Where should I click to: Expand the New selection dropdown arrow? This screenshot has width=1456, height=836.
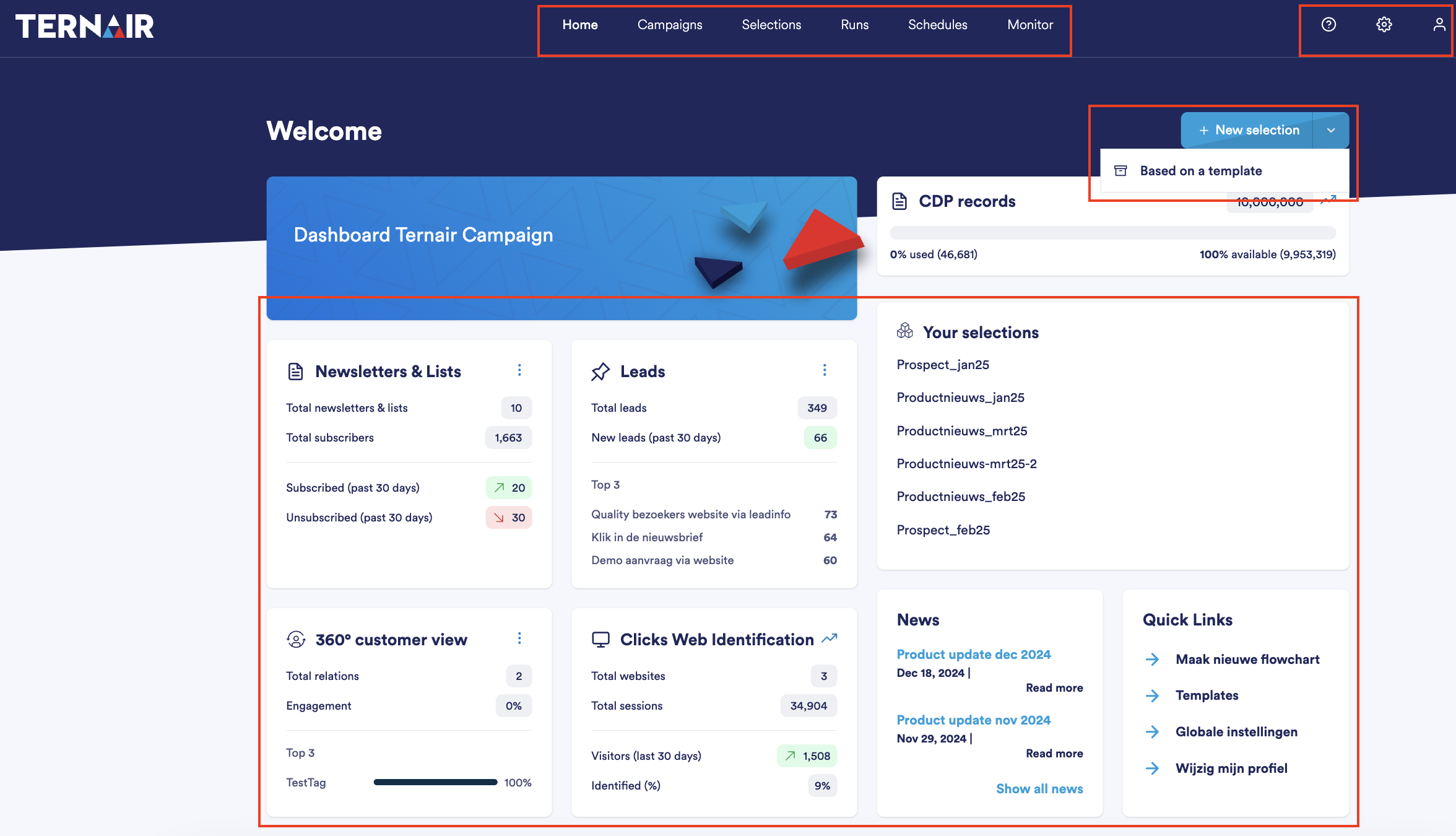[x=1331, y=130]
